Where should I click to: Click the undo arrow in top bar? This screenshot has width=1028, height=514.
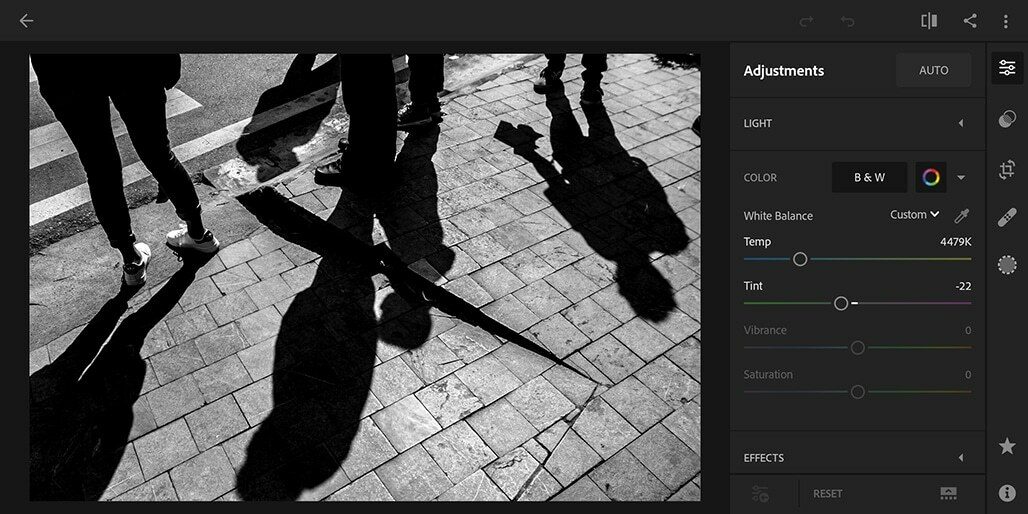pos(848,21)
